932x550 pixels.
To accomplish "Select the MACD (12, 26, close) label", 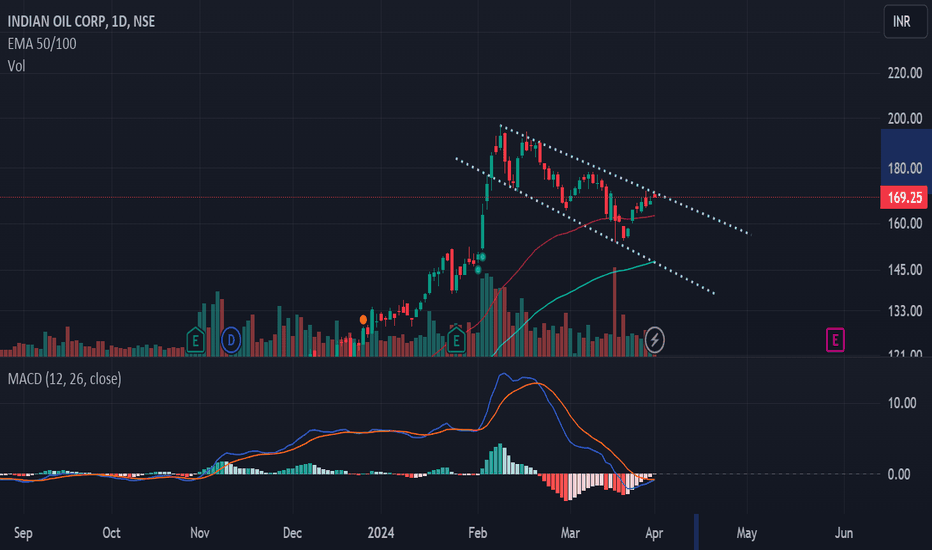I will coord(64,379).
